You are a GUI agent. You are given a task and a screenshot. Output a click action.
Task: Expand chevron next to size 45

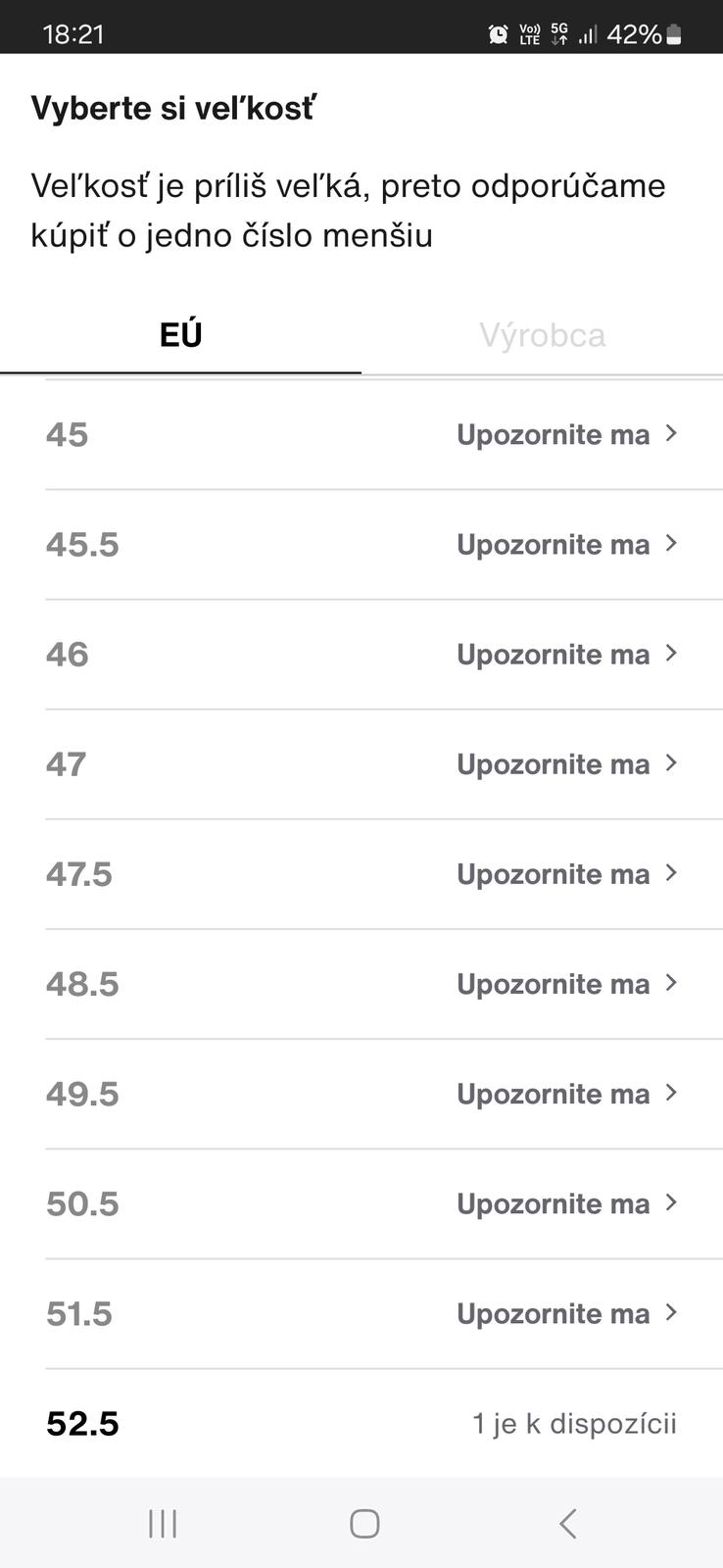point(671,433)
